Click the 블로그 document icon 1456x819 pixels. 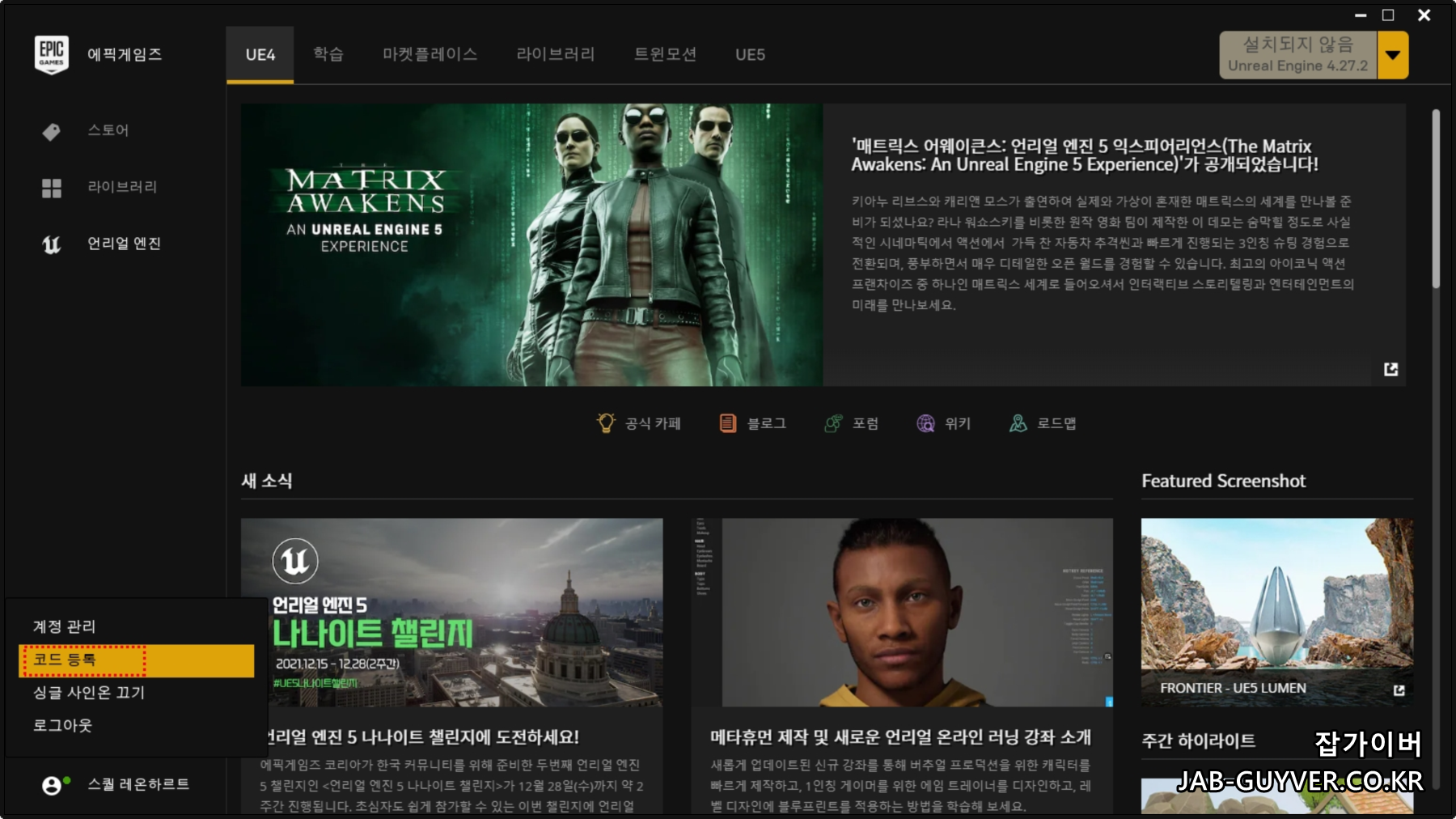tap(728, 423)
